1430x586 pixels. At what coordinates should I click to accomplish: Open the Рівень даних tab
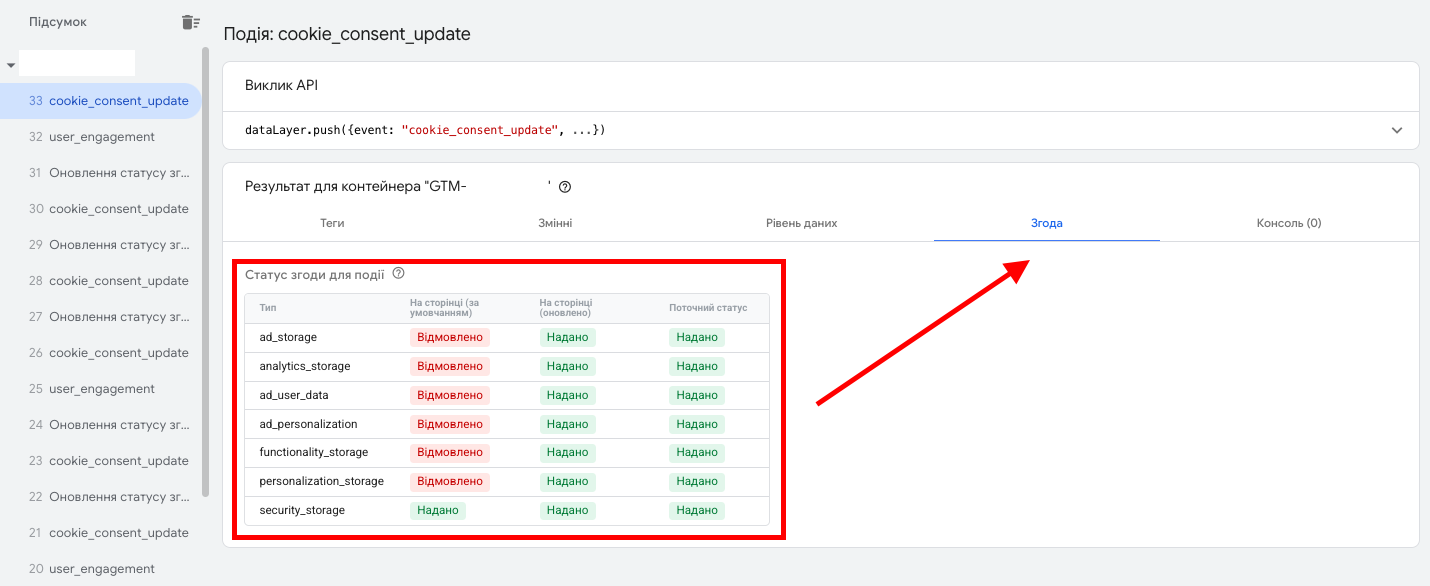tap(801, 223)
